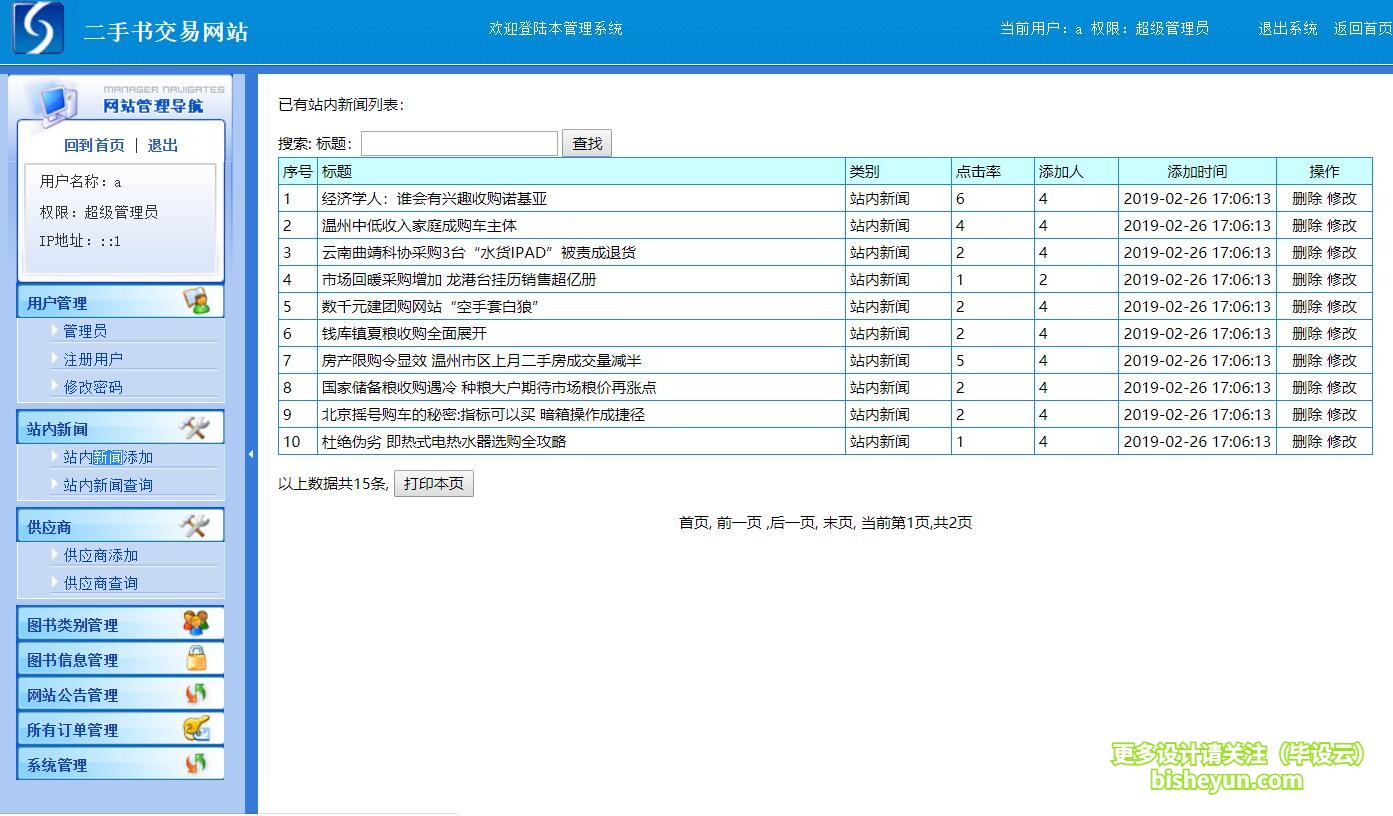The height and width of the screenshot is (816, 1393).
Task: Delete the news 经济学人：谁会有兴趣收购诺基亚
Action: pyautogui.click(x=1307, y=198)
